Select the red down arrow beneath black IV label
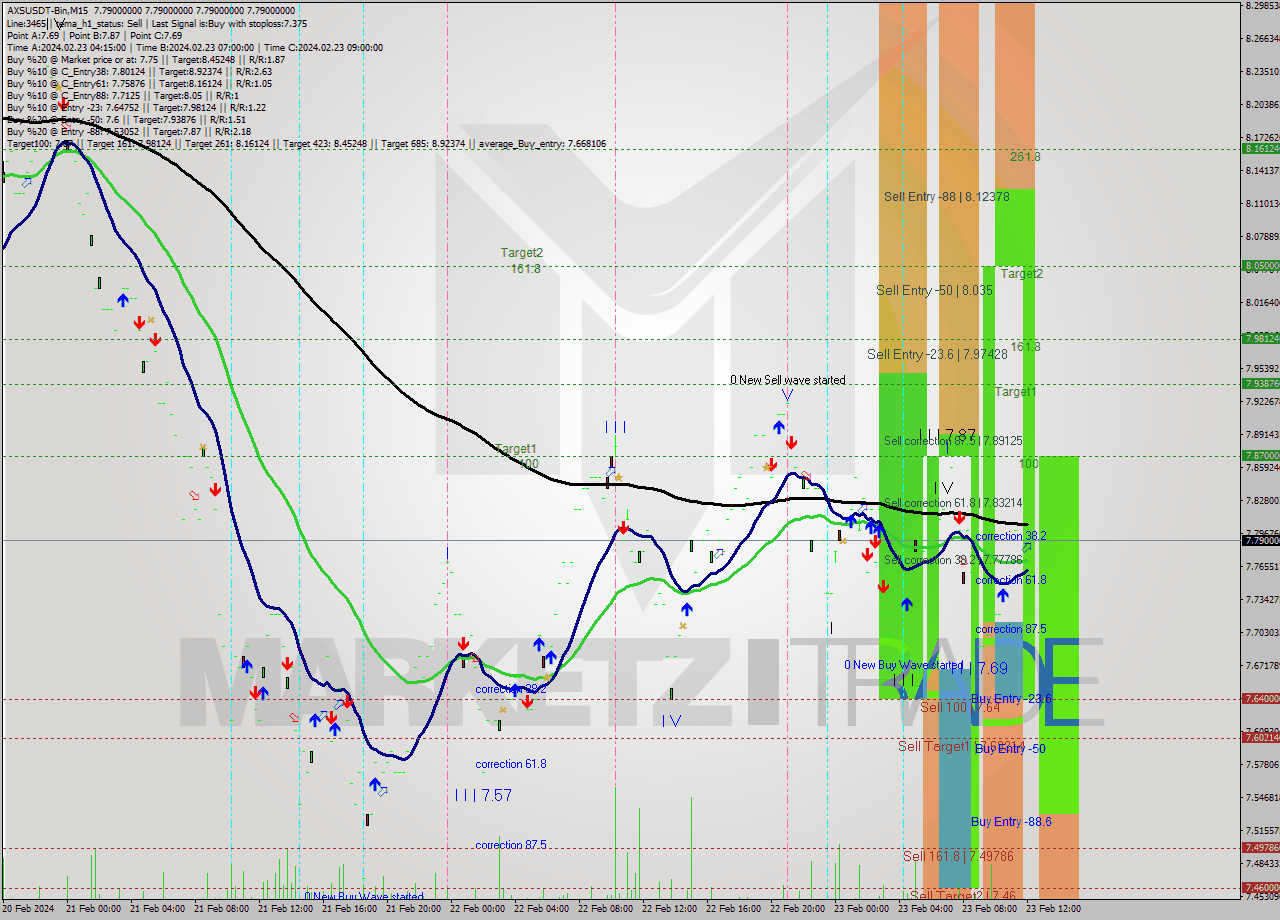Image resolution: width=1280 pixels, height=920 pixels. tap(959, 517)
